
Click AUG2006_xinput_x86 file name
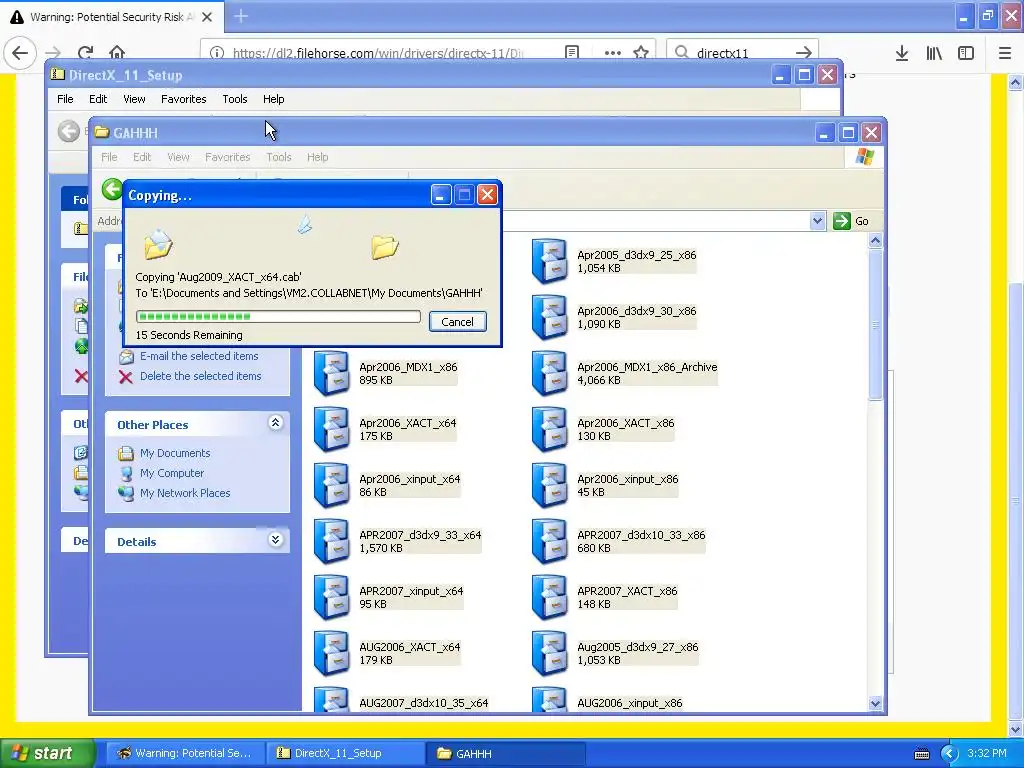click(630, 703)
